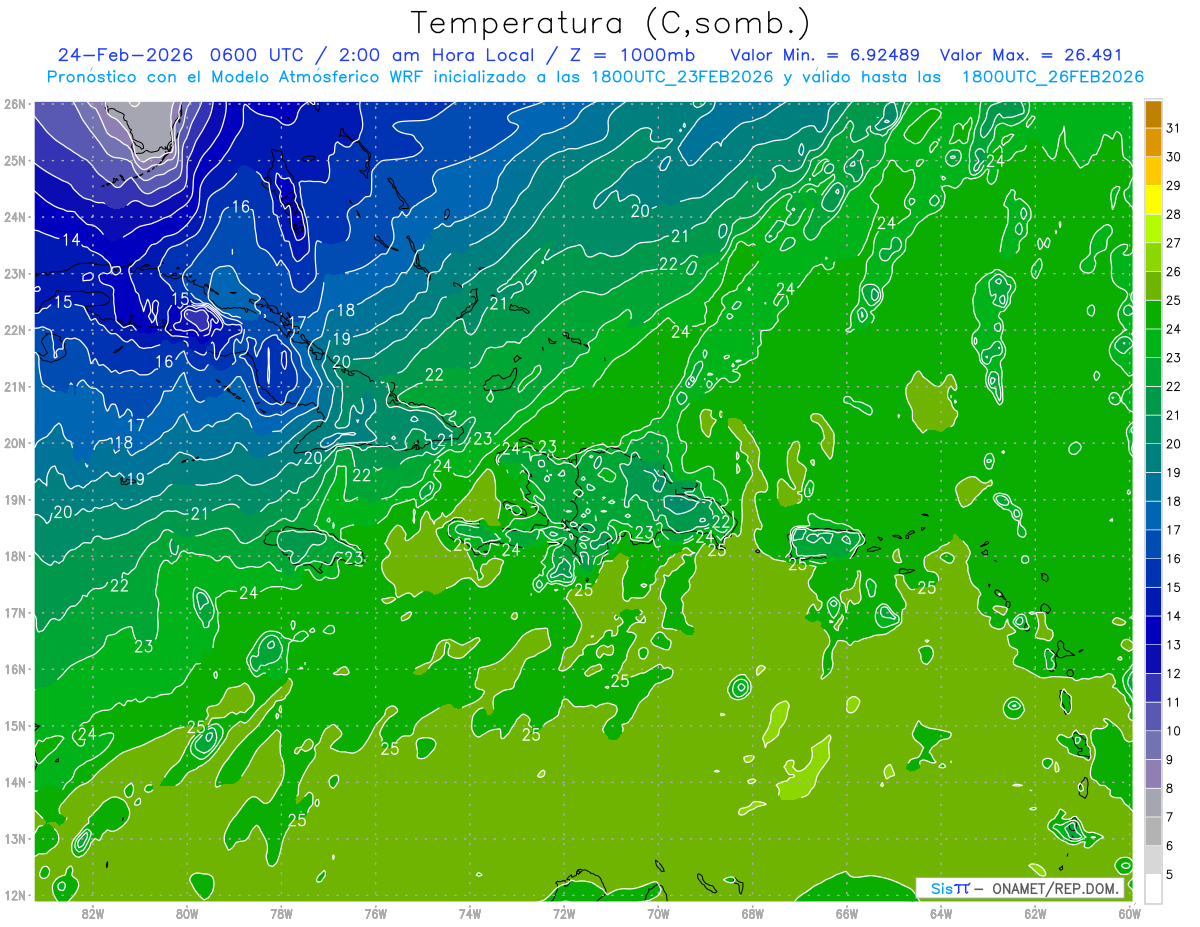Click the '80W' longitude axis label
Image resolution: width=1200 pixels, height=927 pixels.
pyautogui.click(x=187, y=913)
